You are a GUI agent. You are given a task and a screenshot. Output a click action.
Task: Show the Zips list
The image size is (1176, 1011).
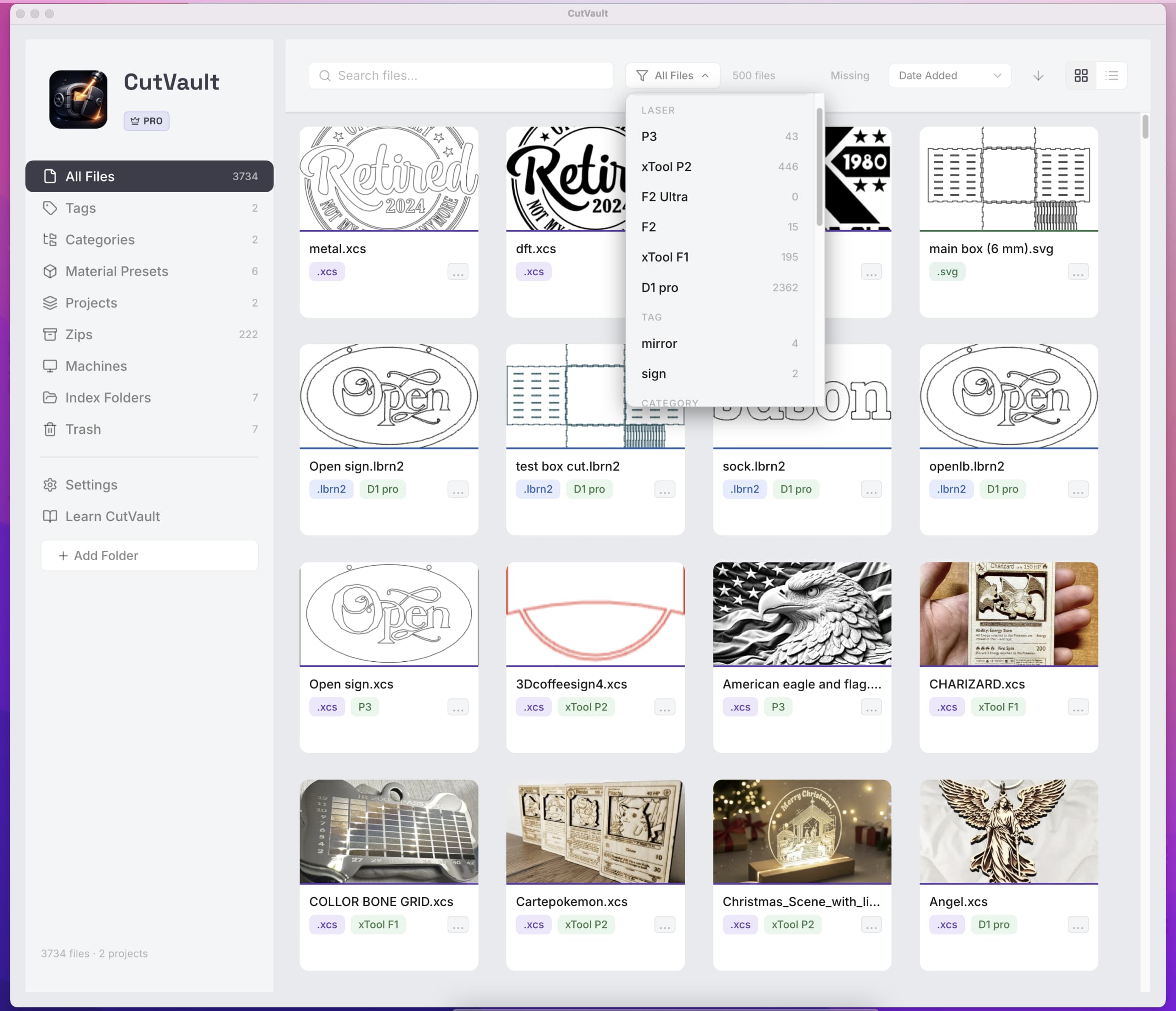(x=149, y=335)
